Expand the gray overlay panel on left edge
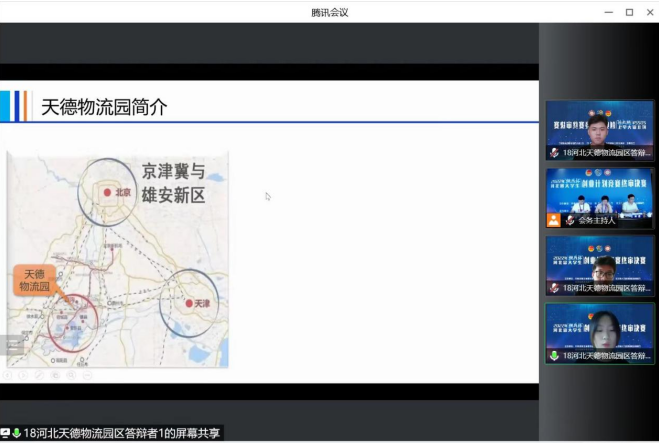The image size is (659, 443). (12, 345)
